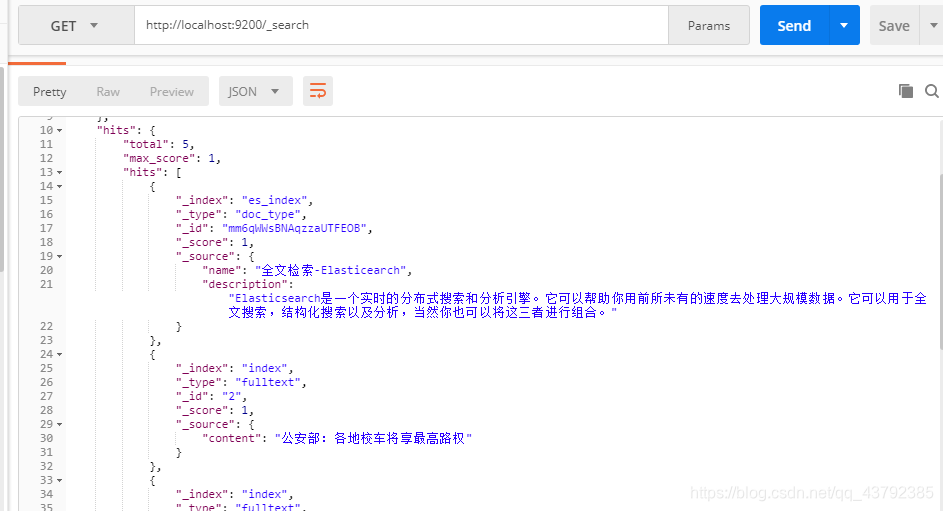The width and height of the screenshot is (943, 511).
Task: Open the Send options dropdown arrow
Action: [844, 25]
